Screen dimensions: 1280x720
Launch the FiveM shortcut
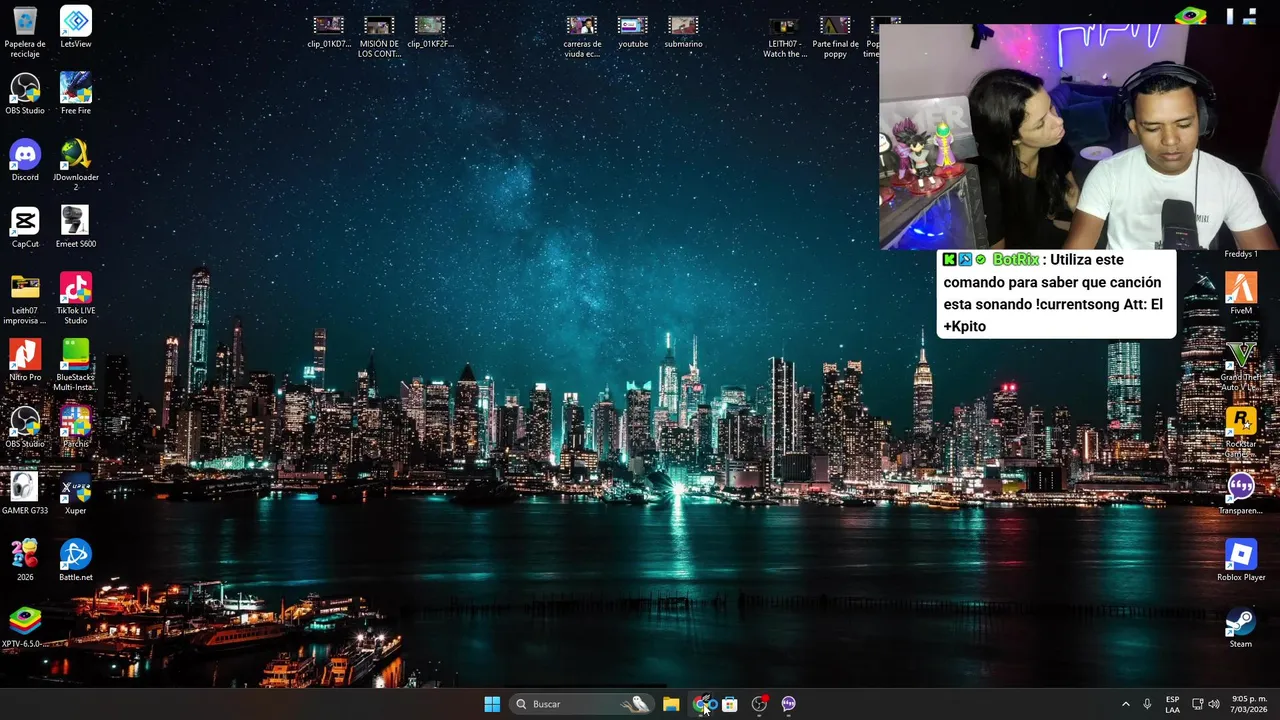pos(1241,293)
